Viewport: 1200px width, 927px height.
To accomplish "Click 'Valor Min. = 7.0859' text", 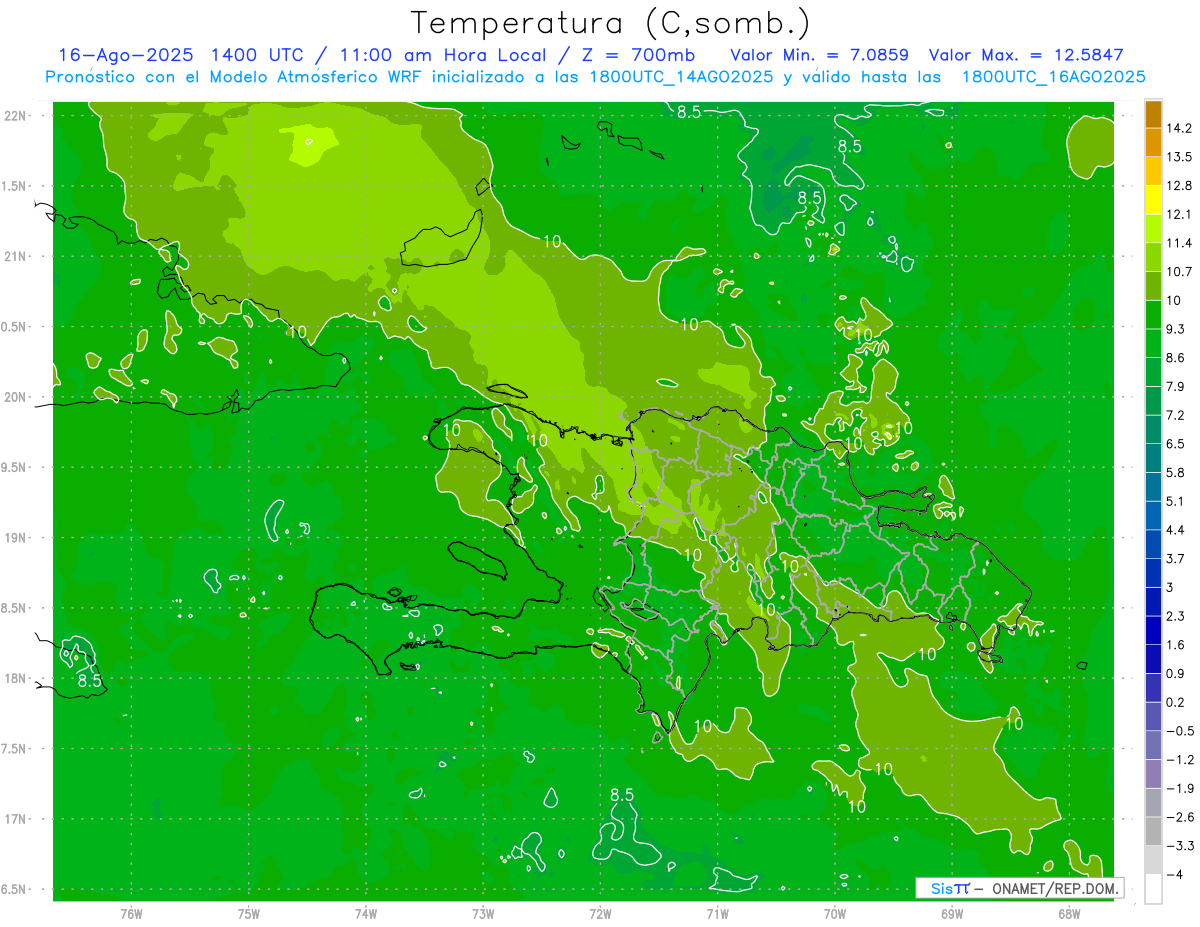I will tap(819, 54).
